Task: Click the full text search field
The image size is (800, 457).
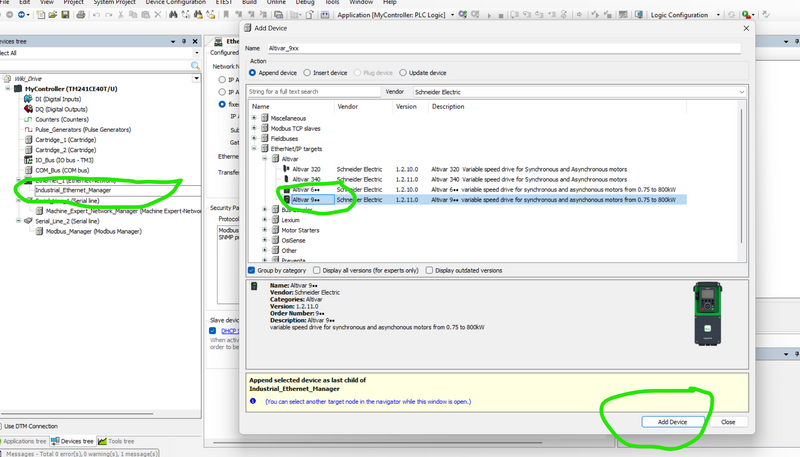Action: coord(312,91)
